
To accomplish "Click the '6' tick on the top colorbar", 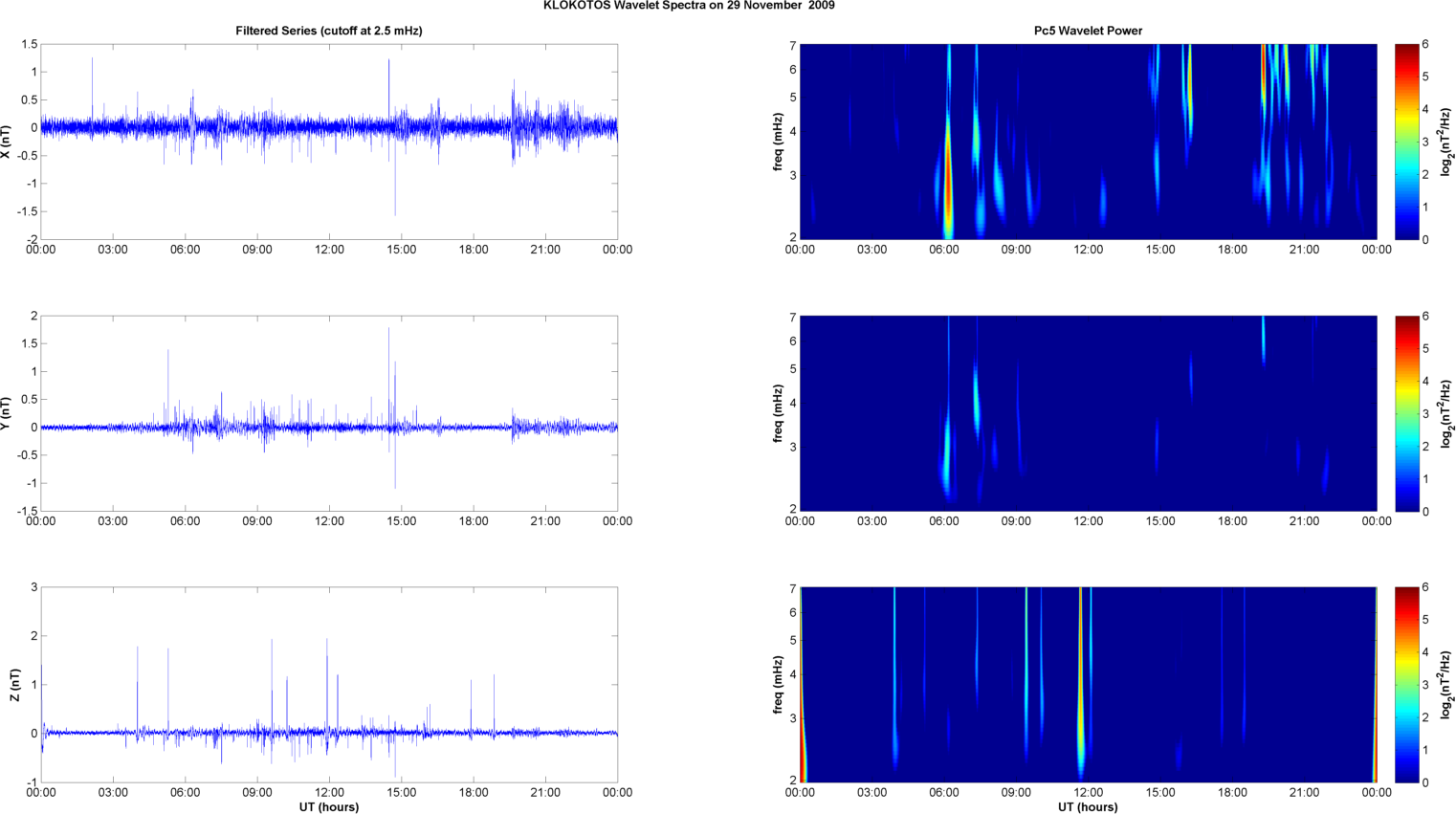I will tap(1425, 44).
